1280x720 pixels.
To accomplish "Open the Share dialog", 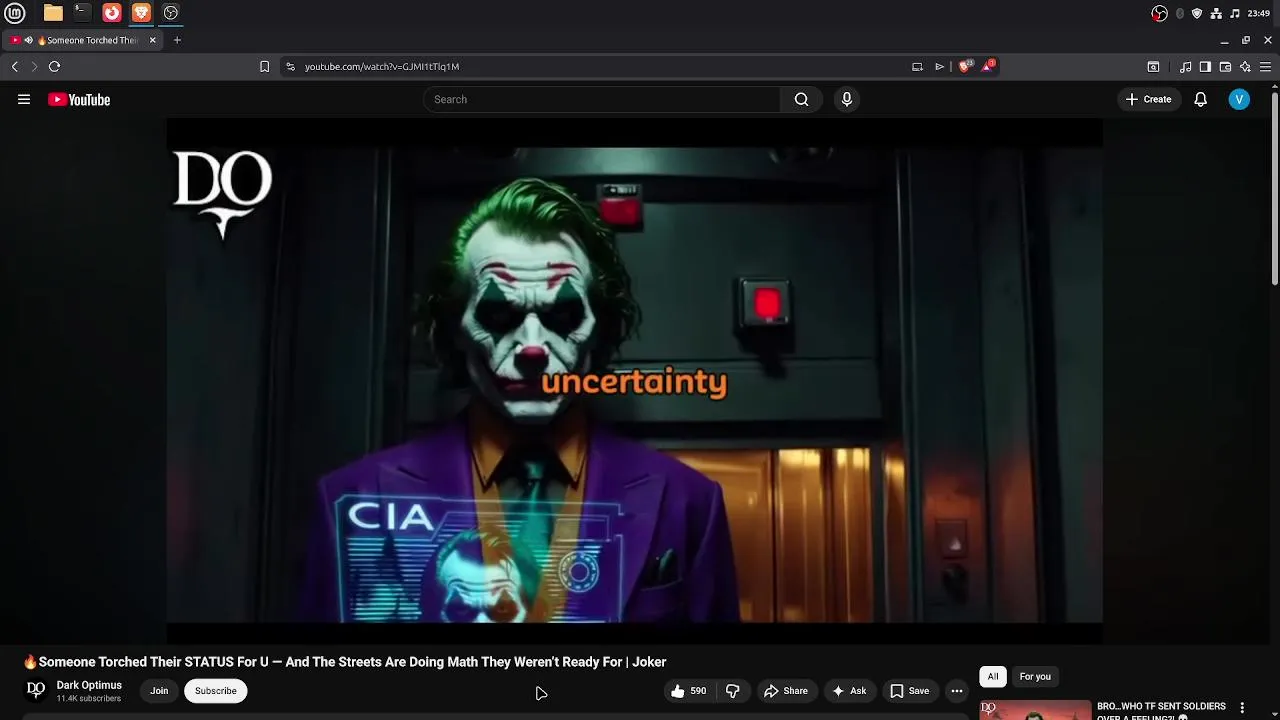I will tap(786, 691).
